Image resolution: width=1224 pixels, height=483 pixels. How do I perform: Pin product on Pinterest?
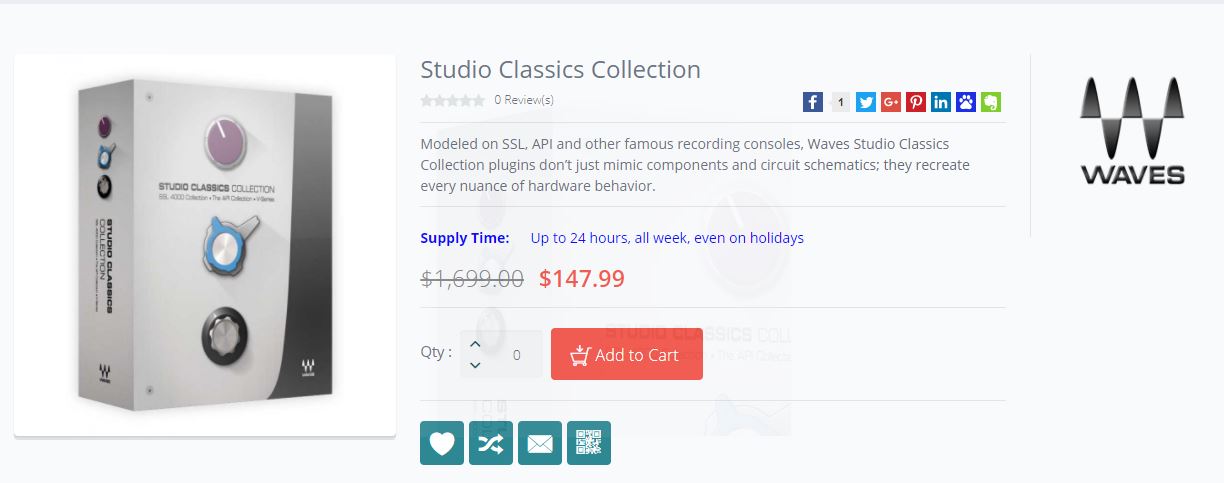tap(916, 102)
